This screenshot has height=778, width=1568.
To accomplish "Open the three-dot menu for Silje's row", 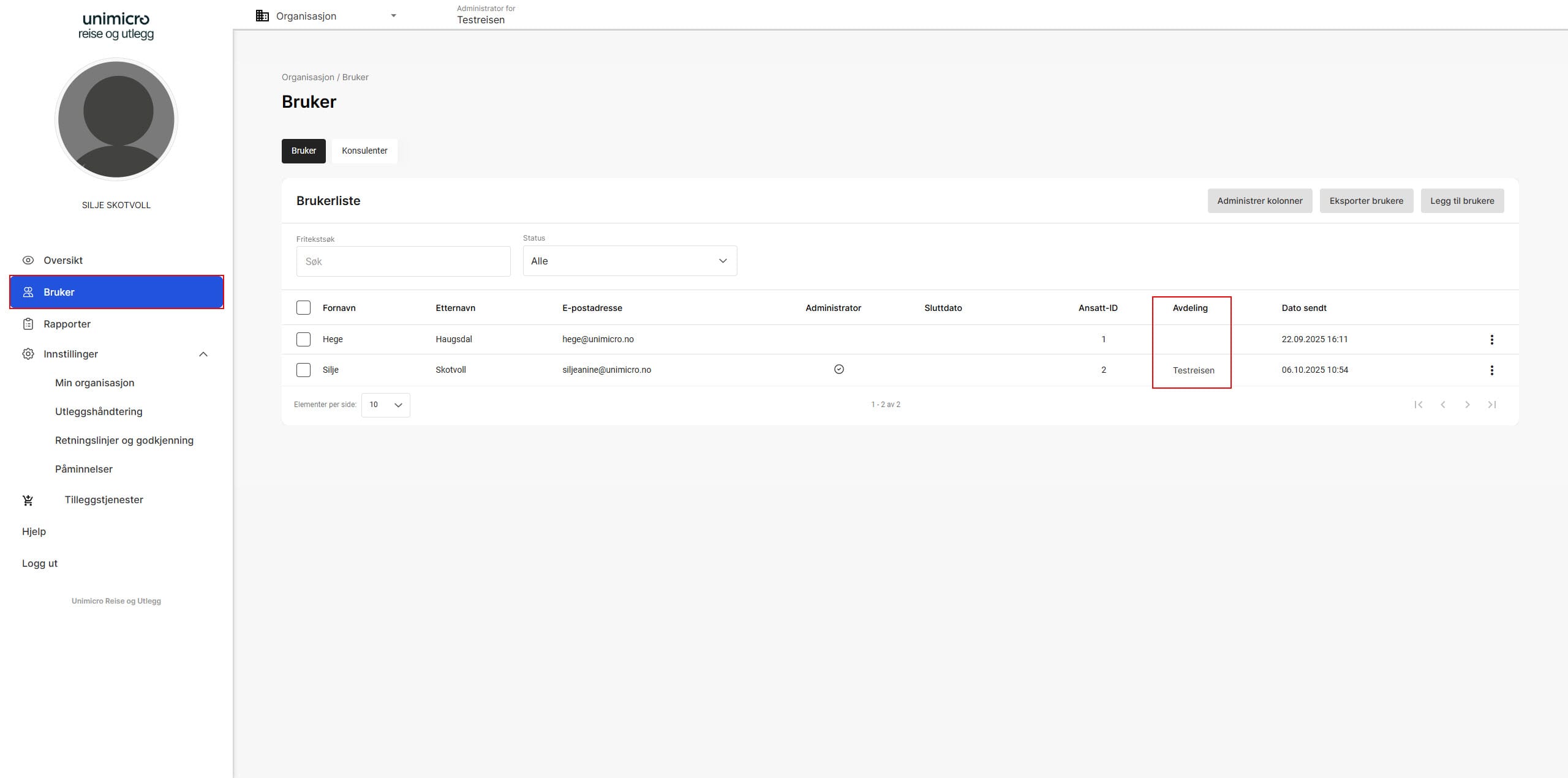I will point(1491,370).
